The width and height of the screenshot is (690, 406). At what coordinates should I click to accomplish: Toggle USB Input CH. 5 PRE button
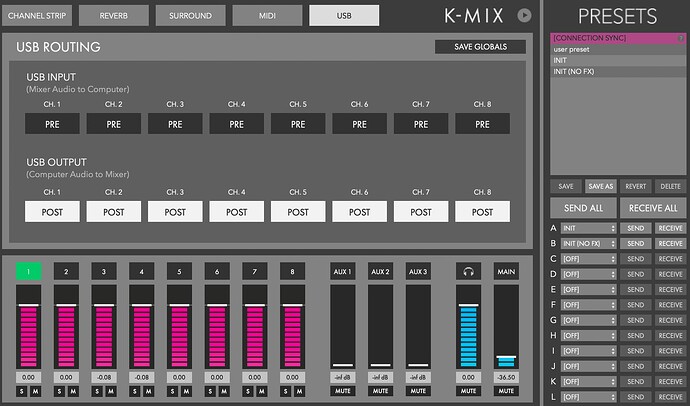(298, 124)
